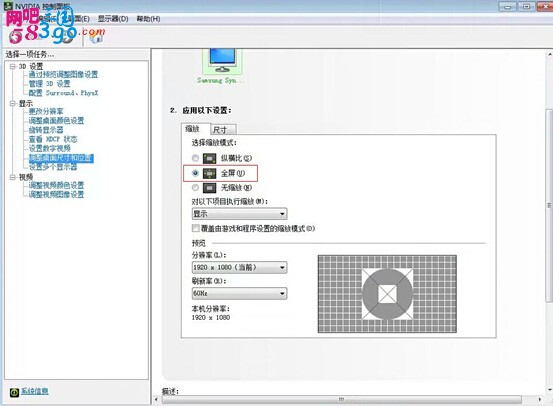Open the 显示器(D) menu

(x=113, y=19)
